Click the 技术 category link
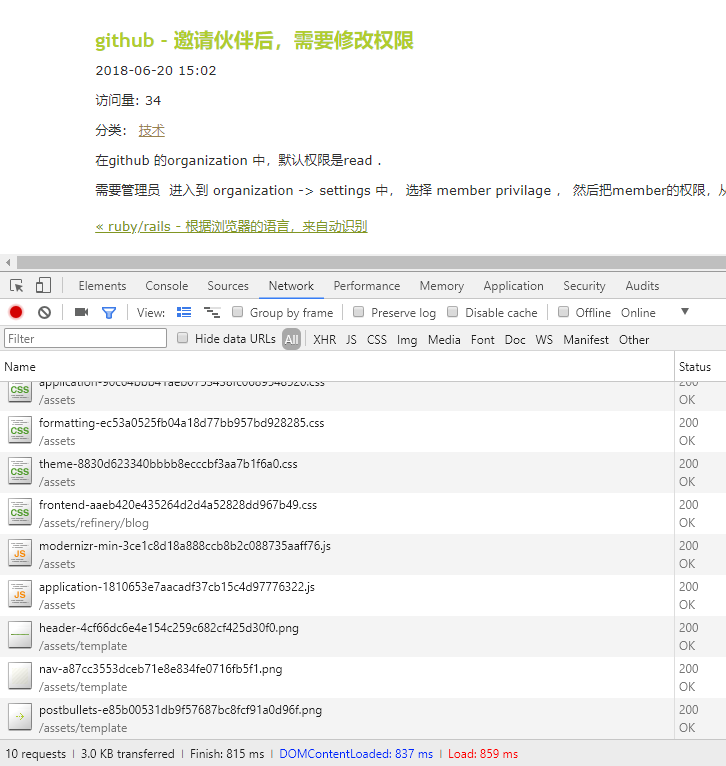Viewport: 726px width, 766px height. click(152, 130)
